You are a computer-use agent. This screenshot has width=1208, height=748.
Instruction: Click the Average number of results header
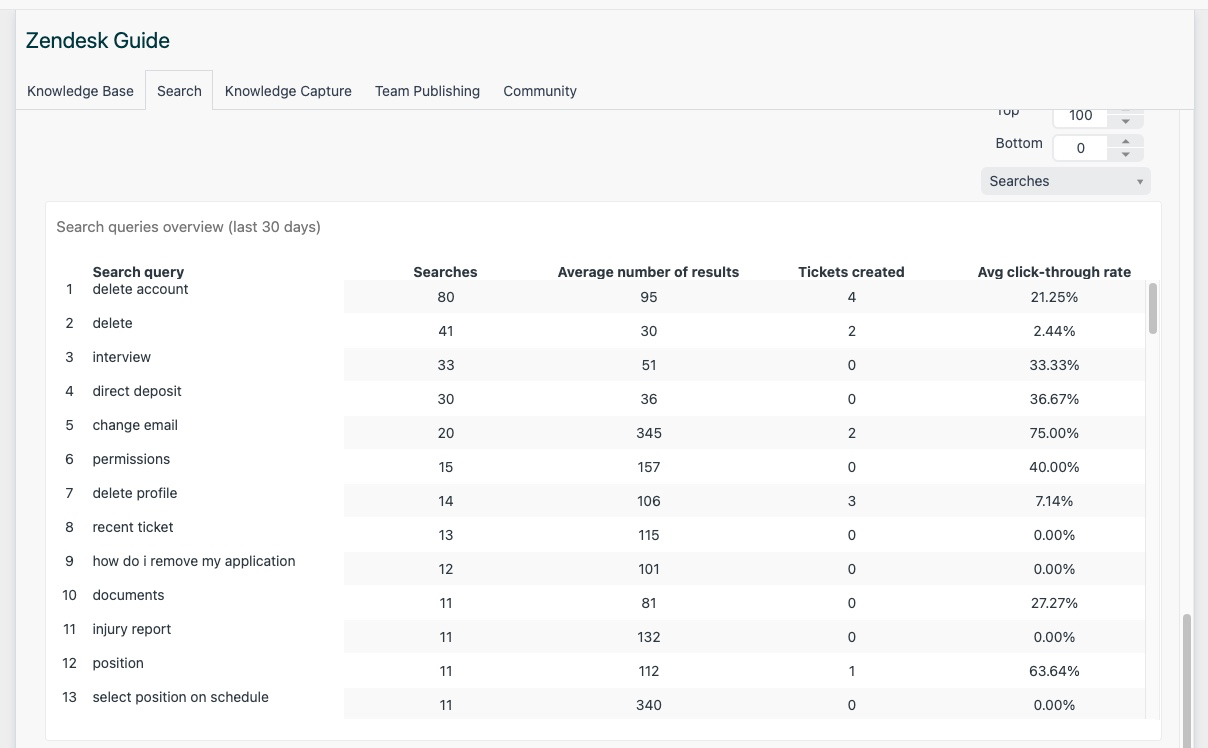click(x=648, y=272)
